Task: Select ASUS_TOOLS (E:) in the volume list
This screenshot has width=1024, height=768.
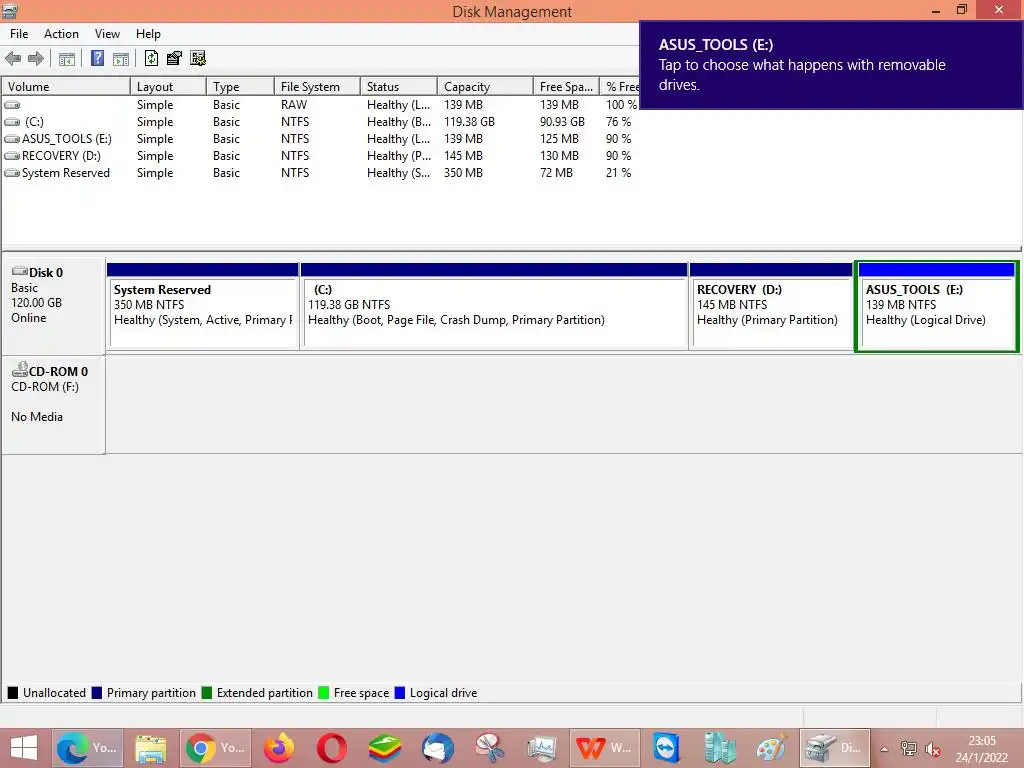Action: (x=320, y=138)
